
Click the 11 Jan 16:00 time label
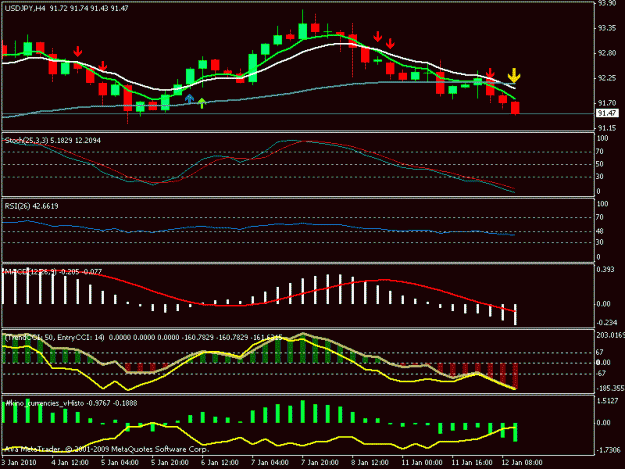tap(472, 463)
